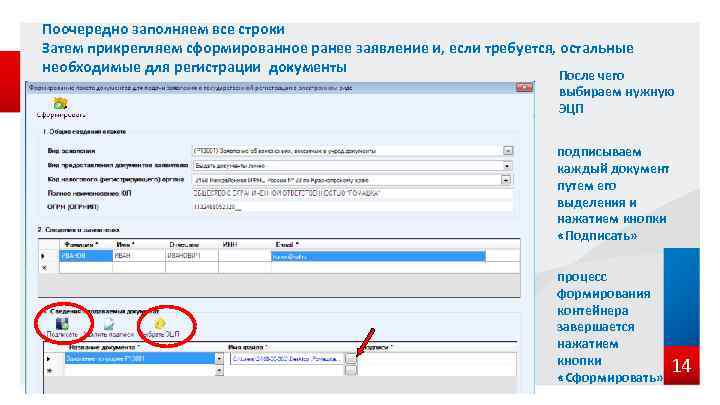
Task: Click the applicant row selector arrow
Action: tap(45, 256)
